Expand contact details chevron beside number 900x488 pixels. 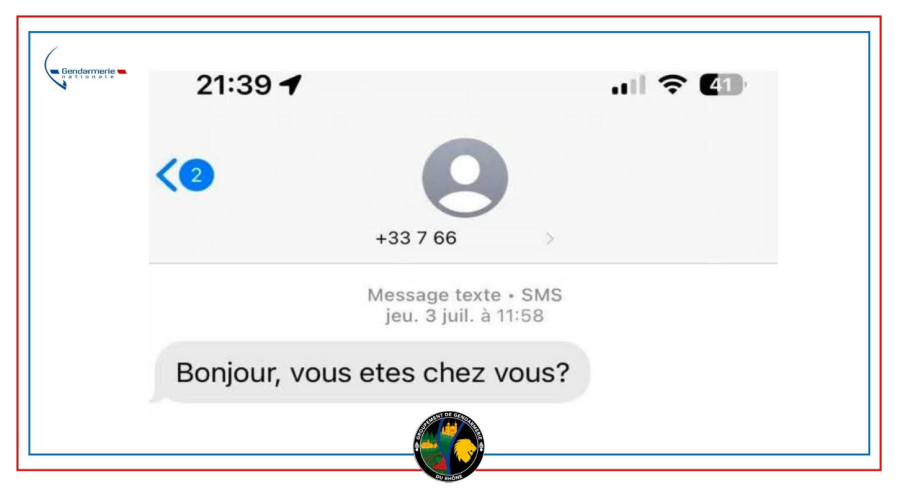click(x=550, y=238)
